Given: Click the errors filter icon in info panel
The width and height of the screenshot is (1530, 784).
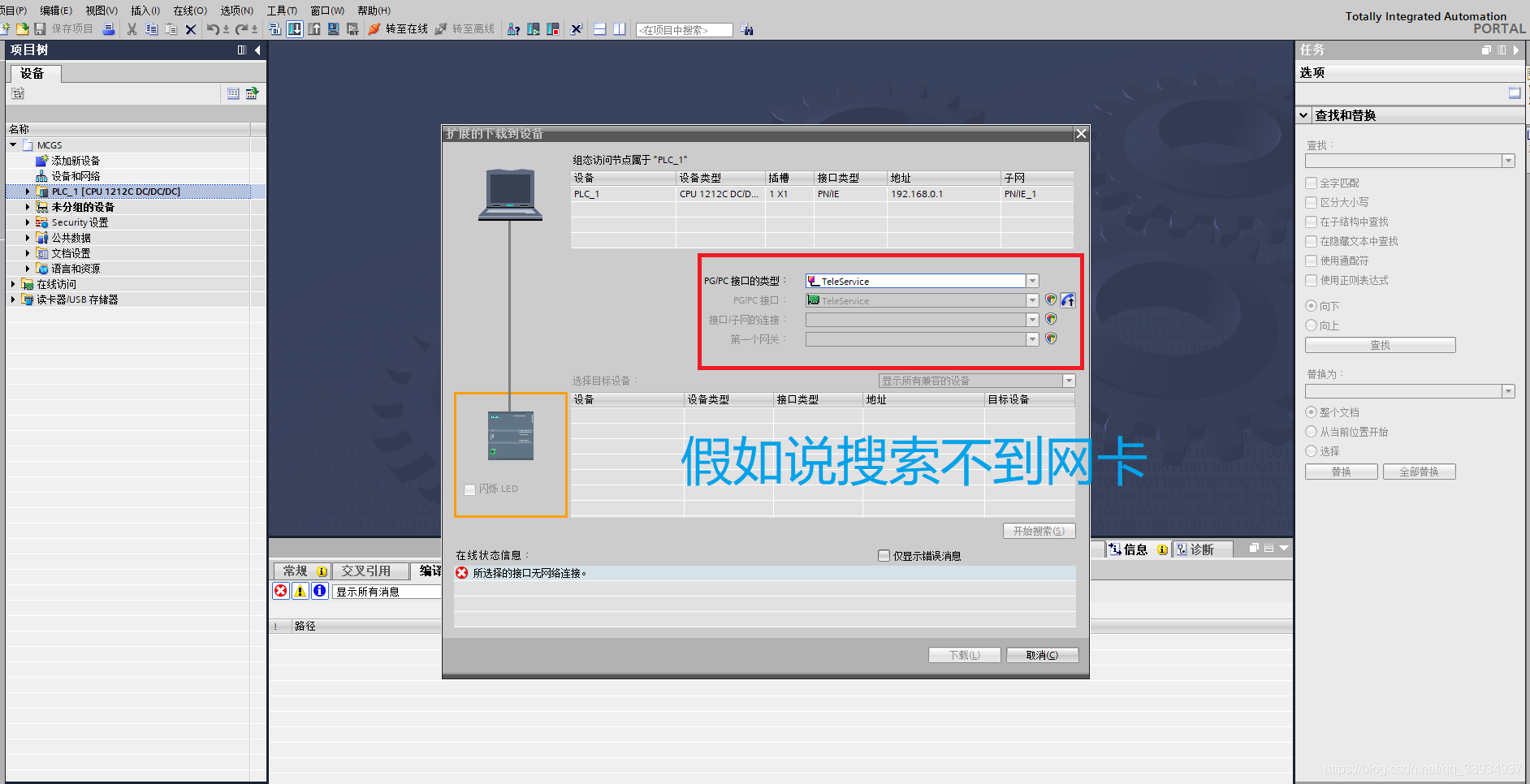Looking at the screenshot, I should point(281,591).
